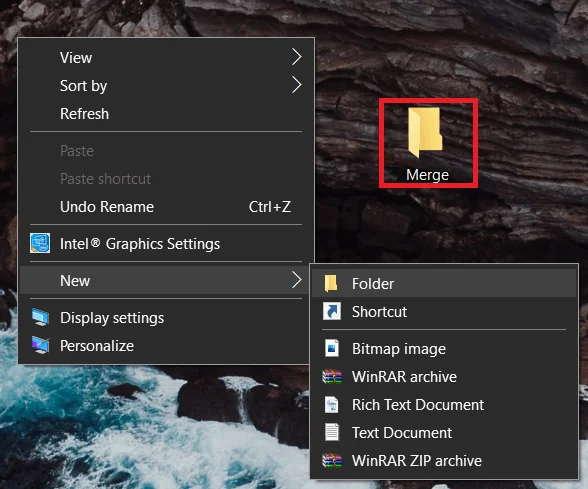Create a new Shortcut from submenu
The height and width of the screenshot is (489, 588).
444,312
